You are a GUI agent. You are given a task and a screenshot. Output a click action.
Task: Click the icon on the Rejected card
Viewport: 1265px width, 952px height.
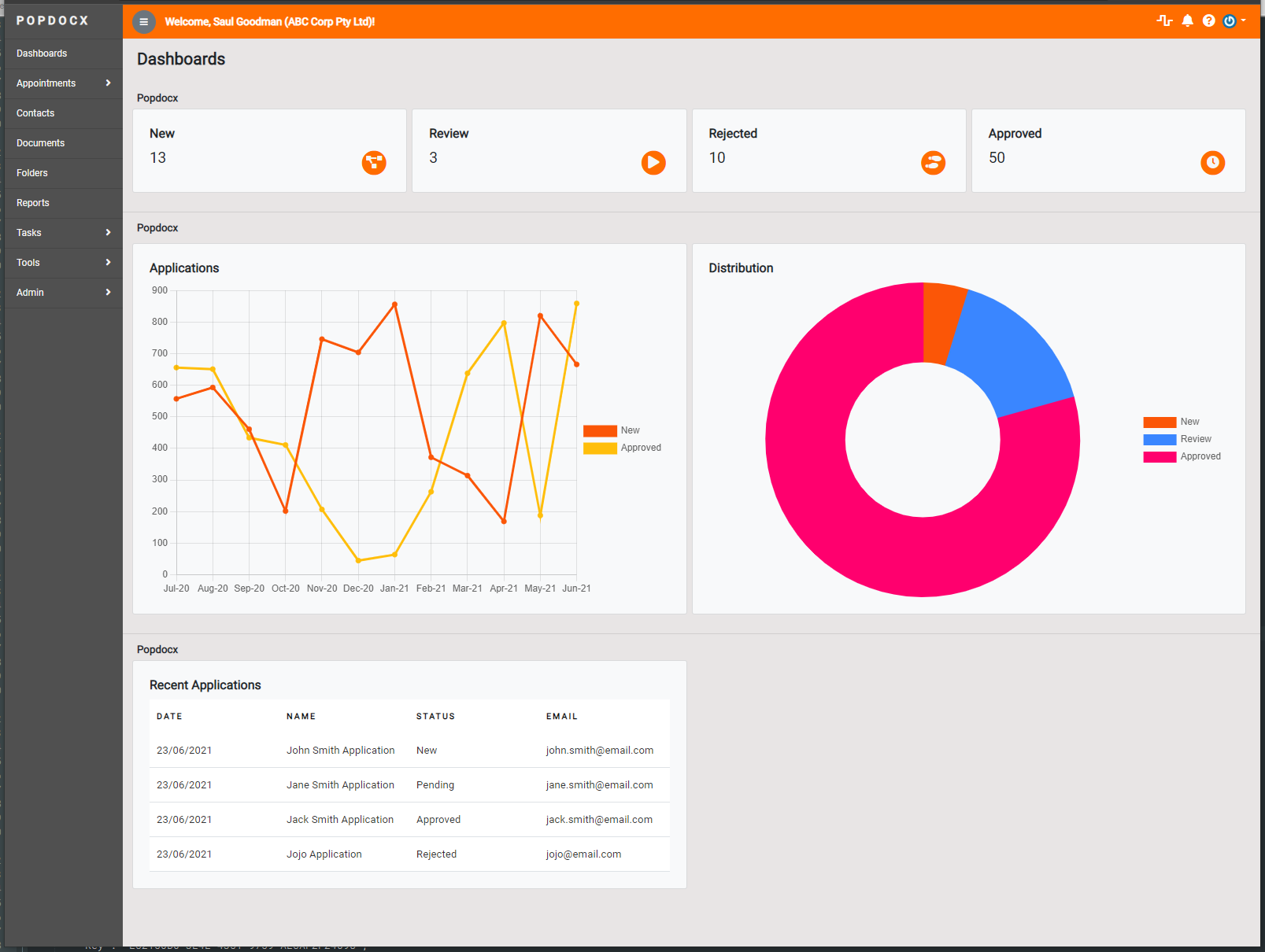pyautogui.click(x=933, y=163)
